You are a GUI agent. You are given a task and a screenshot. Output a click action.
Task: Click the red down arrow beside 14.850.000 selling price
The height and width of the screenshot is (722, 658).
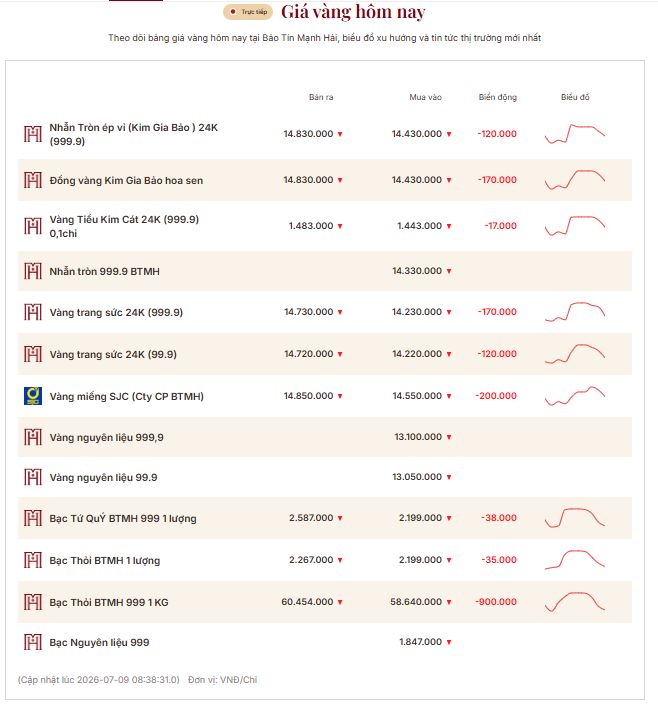340,396
